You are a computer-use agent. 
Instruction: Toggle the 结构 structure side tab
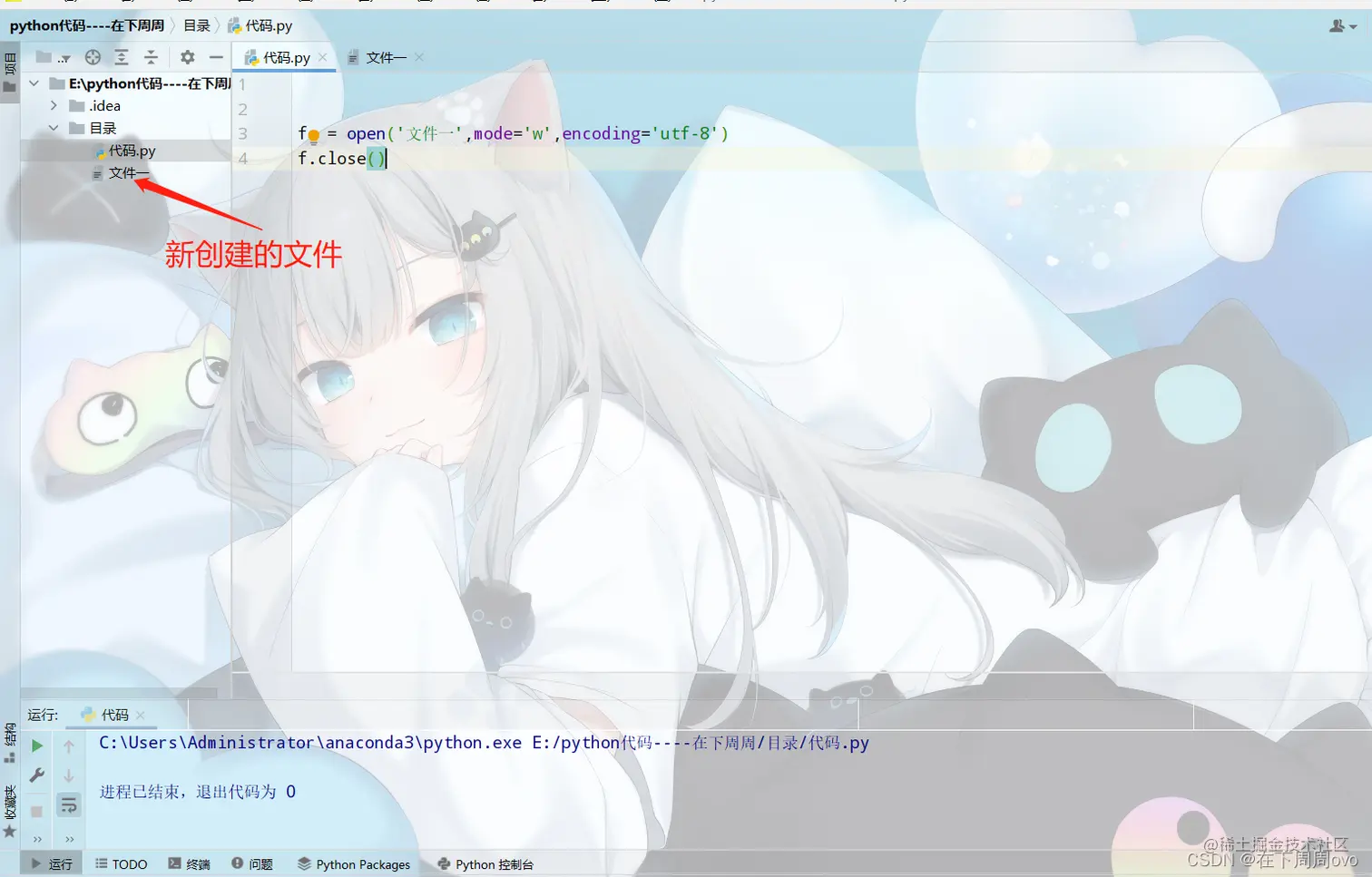tap(10, 743)
